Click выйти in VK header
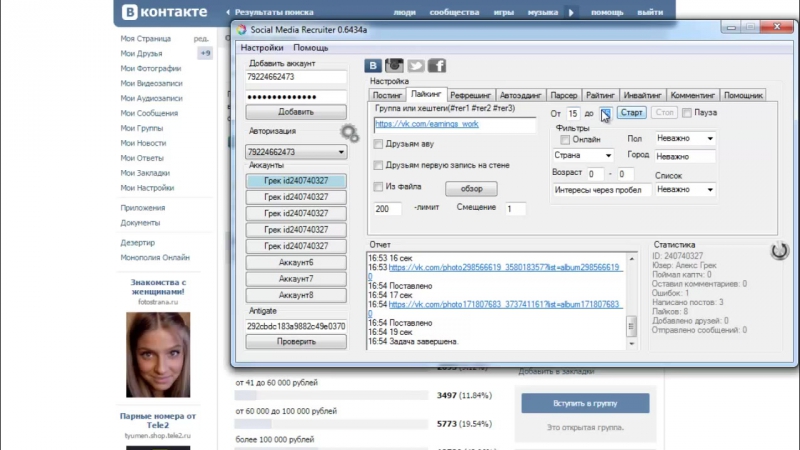 click(650, 12)
